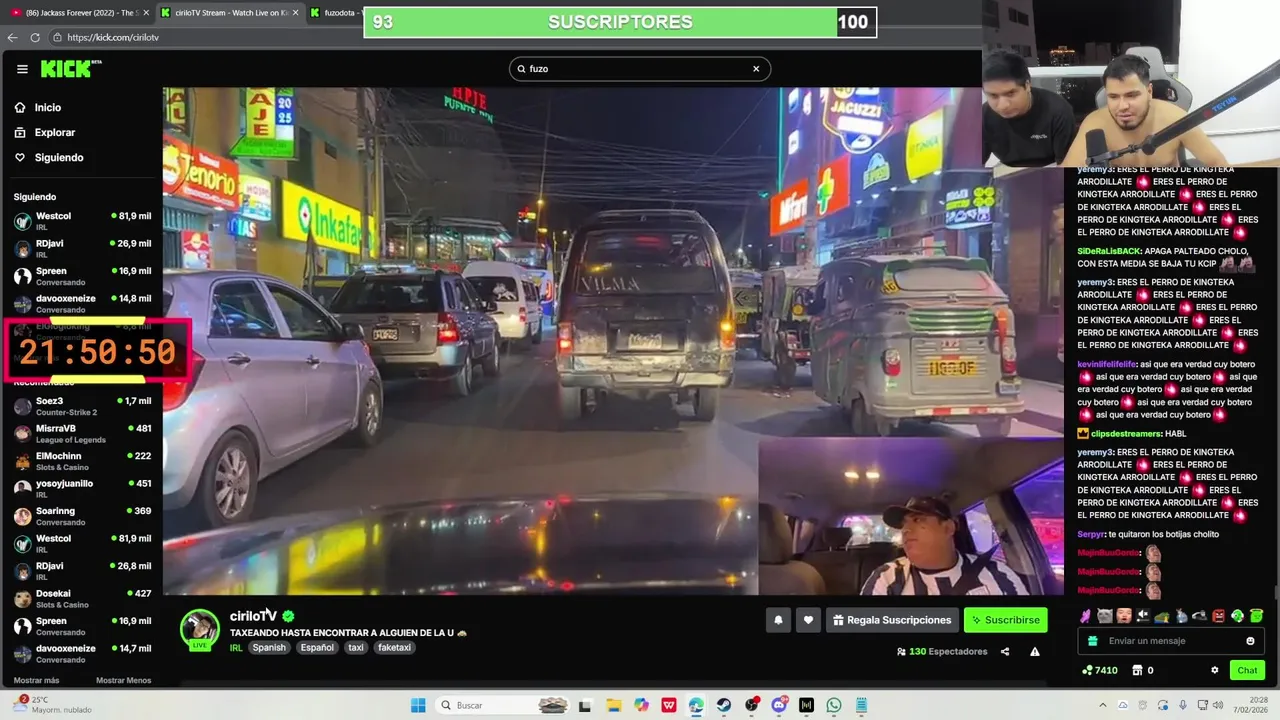Open Discord from the taskbar
1280x720 pixels.
click(x=779, y=705)
